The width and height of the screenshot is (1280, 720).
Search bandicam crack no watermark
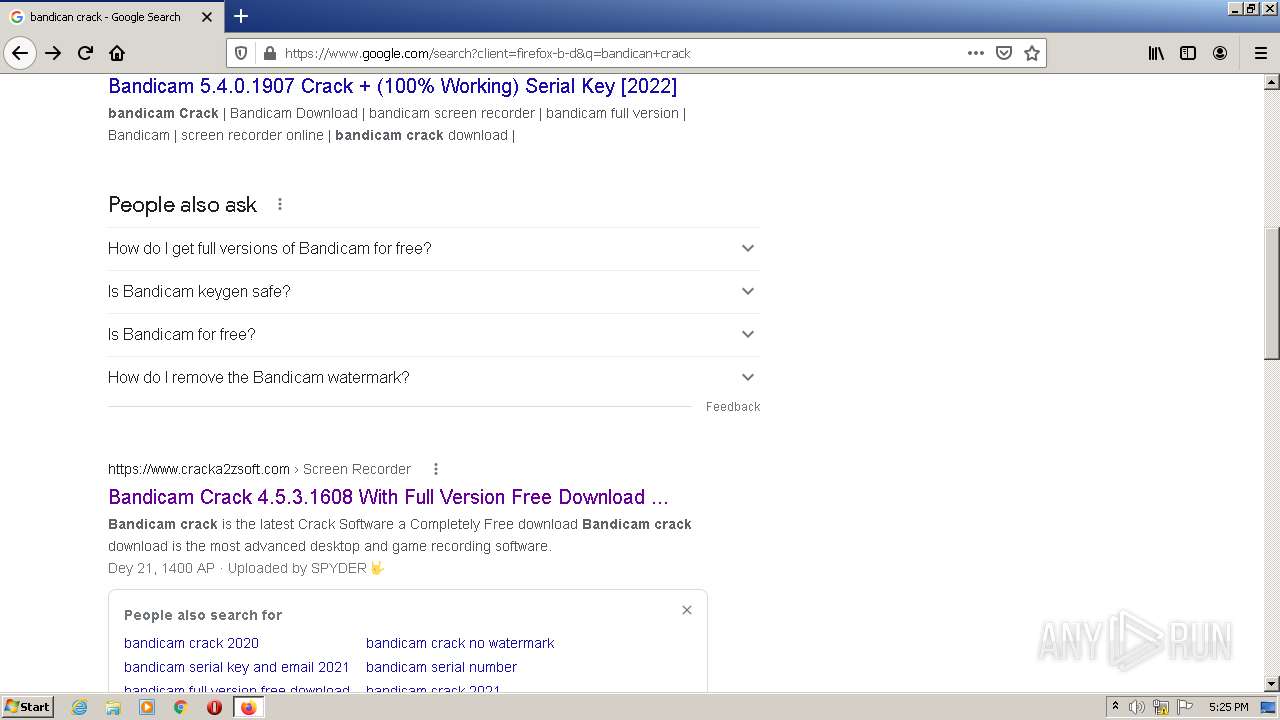[x=460, y=643]
